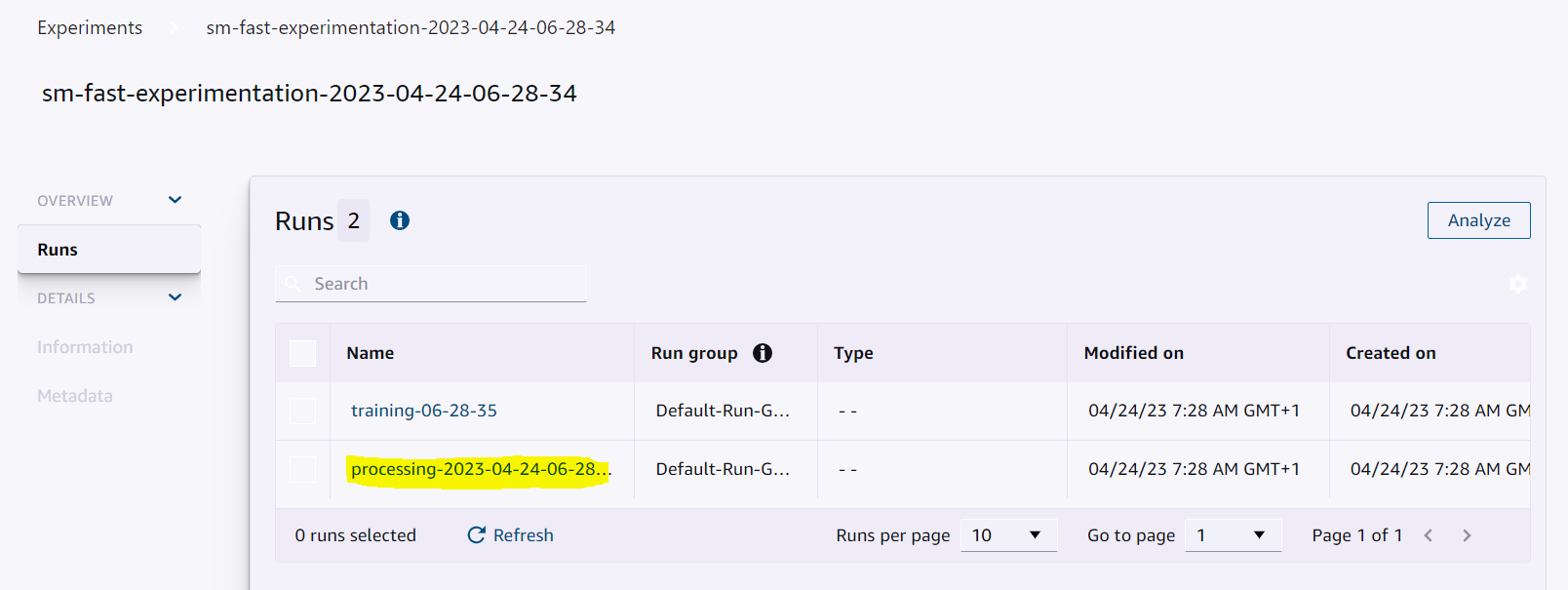Click into the Search runs field

(x=431, y=284)
